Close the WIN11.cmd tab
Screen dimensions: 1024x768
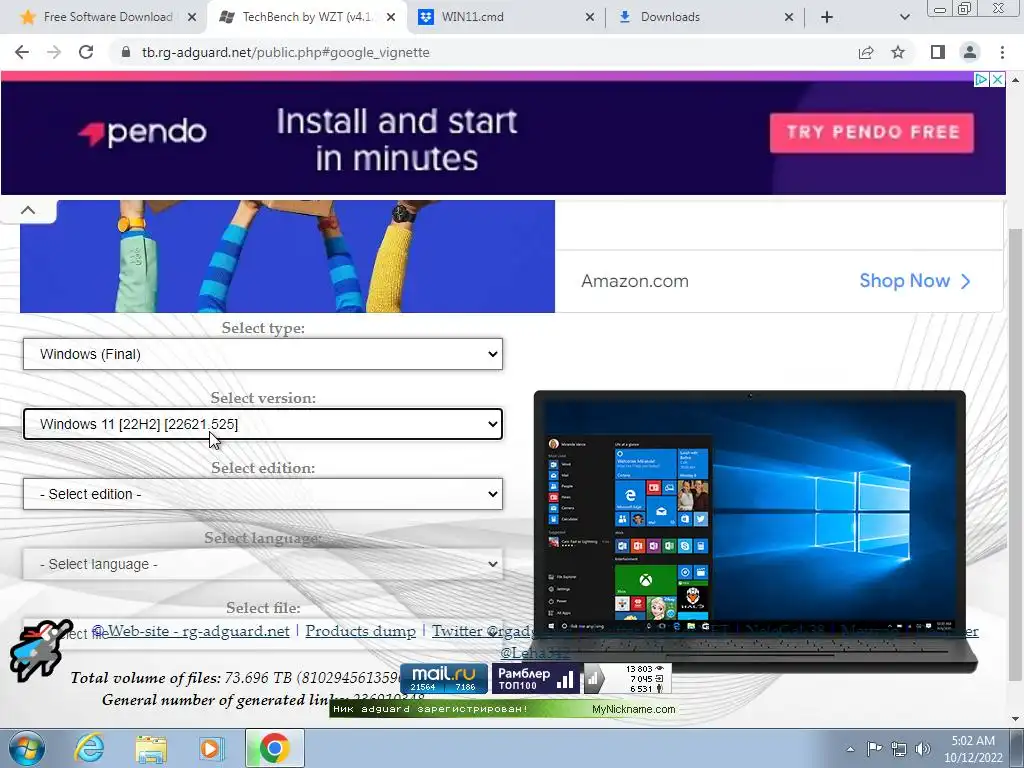click(590, 17)
